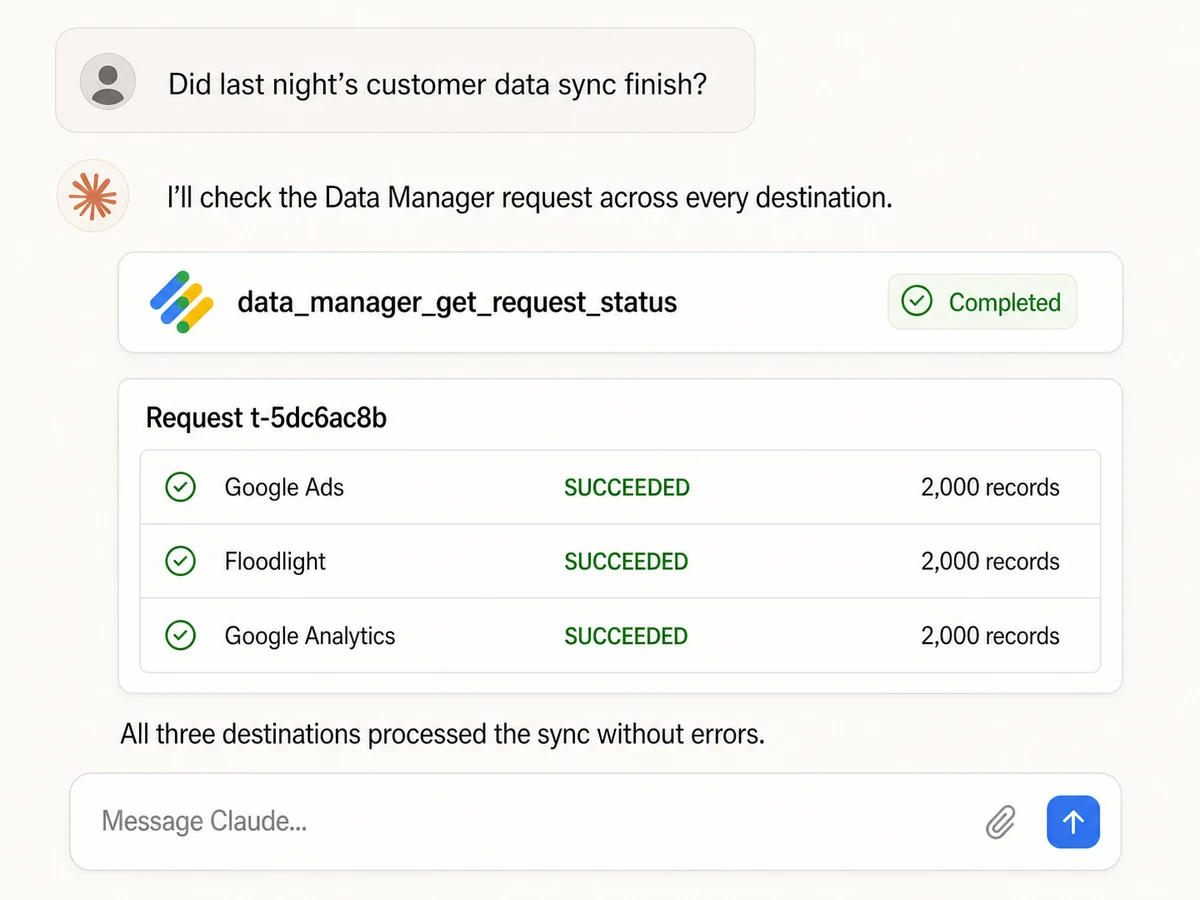The image size is (1200, 900).
Task: Click the Data Manager striped logo icon
Action: point(182,302)
